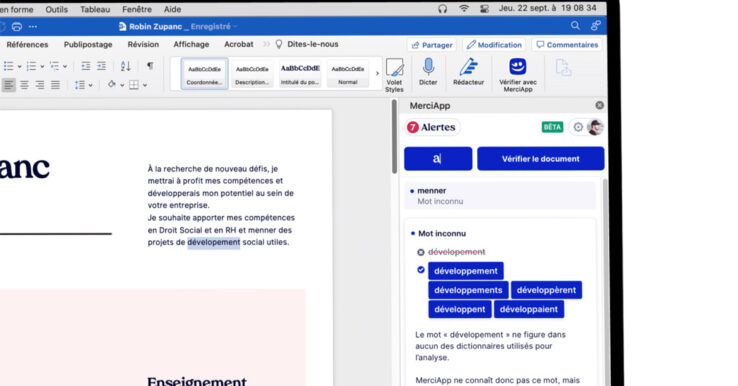Select the crossed-out dévelopement radio option
Screen dimensions: 738x386
coord(421,252)
